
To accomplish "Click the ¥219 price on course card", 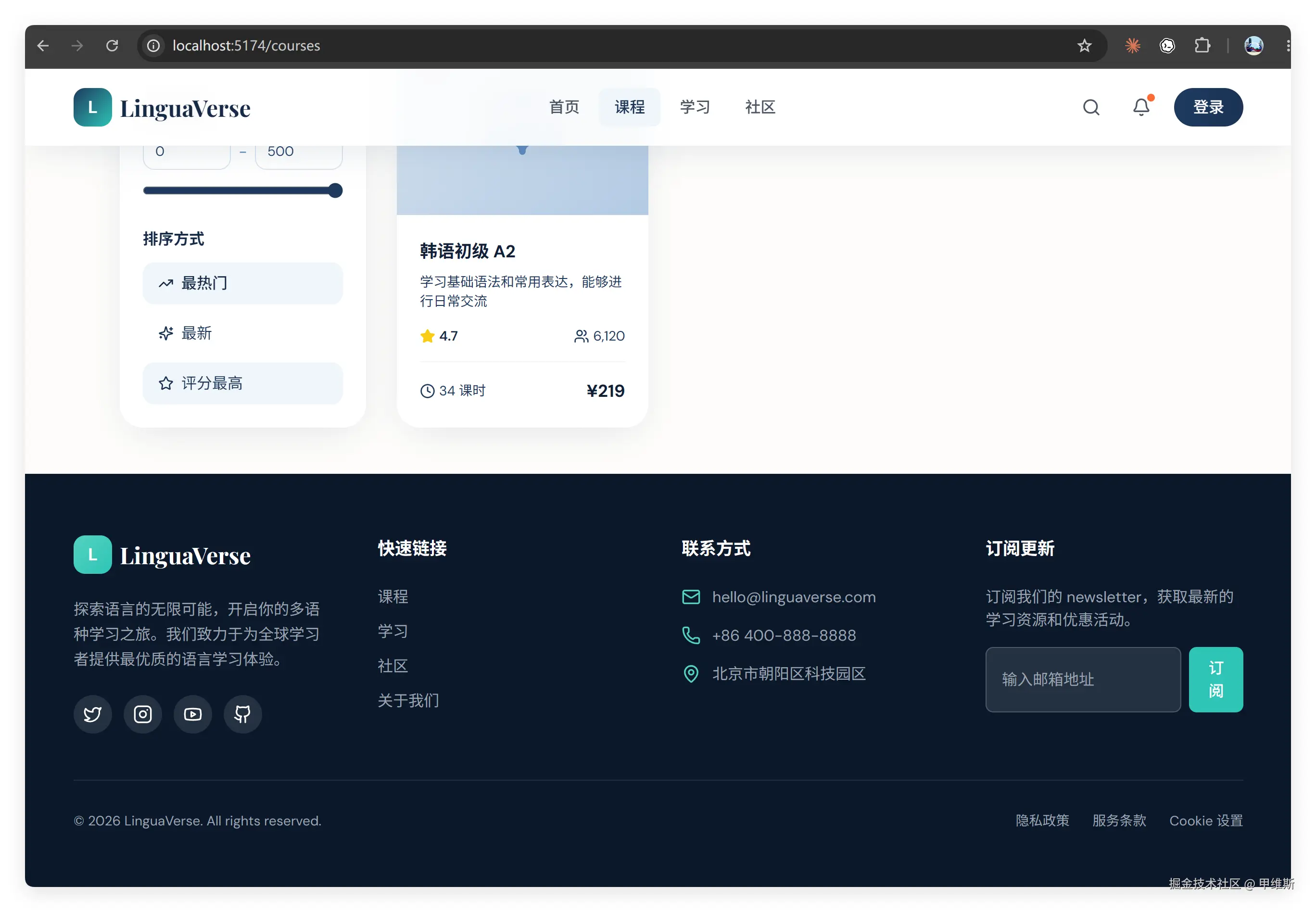I will tap(605, 391).
